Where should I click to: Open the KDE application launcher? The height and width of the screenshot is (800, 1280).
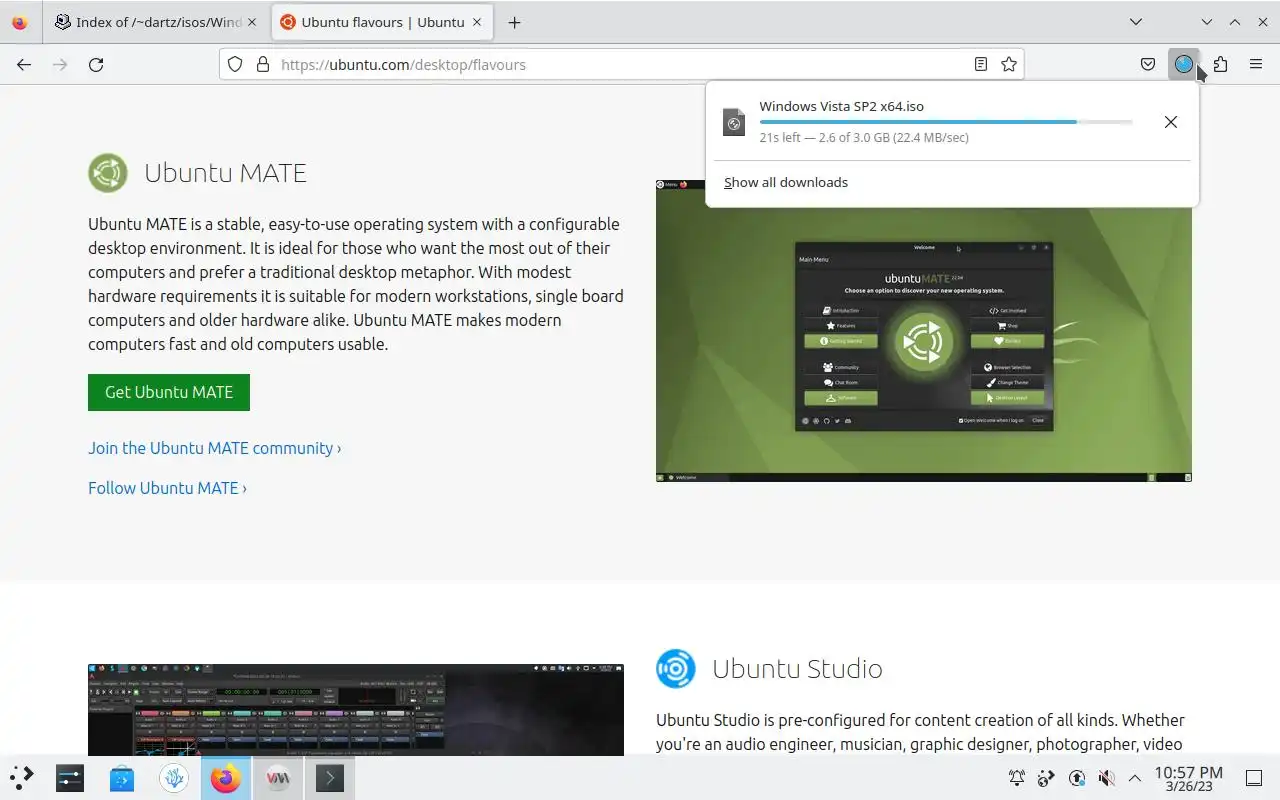click(22, 777)
